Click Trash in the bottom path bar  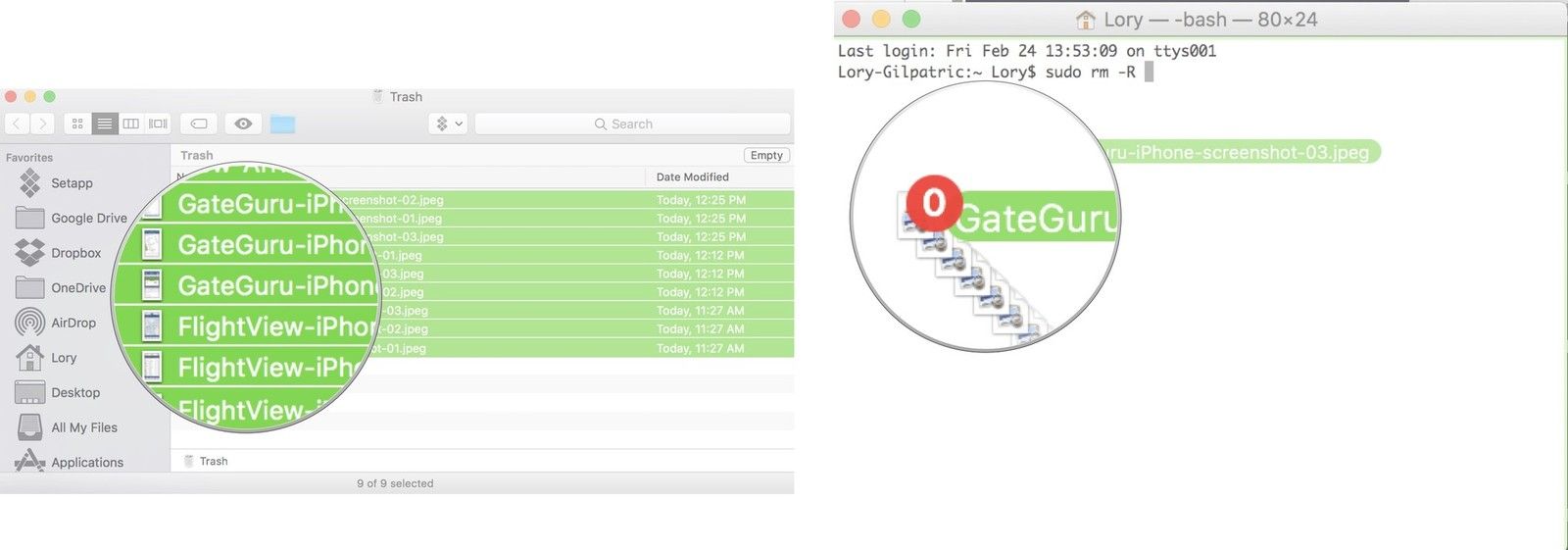coord(213,461)
